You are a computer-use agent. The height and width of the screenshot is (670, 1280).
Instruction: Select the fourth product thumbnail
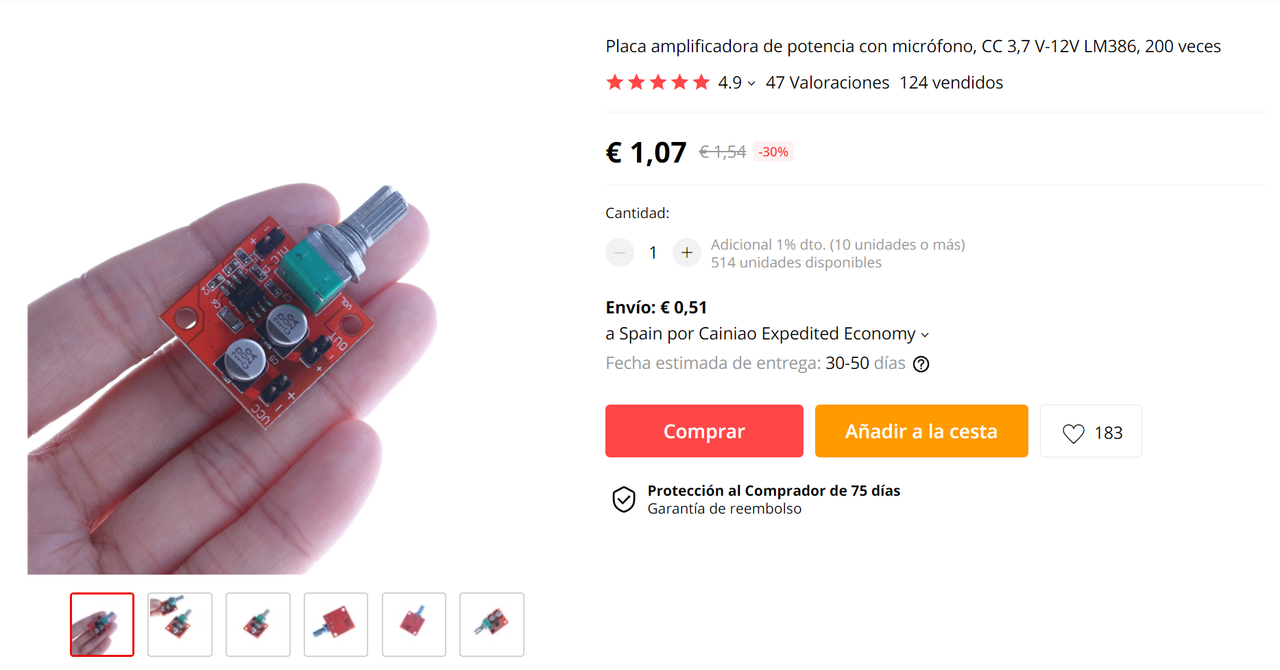336,625
